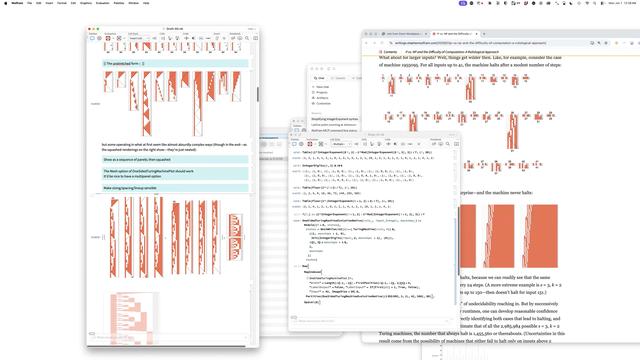This screenshot has height=360, width=640.
Task: Select 'Make sizing/spacing/lineup sensible' cell
Action: [x=175, y=188]
